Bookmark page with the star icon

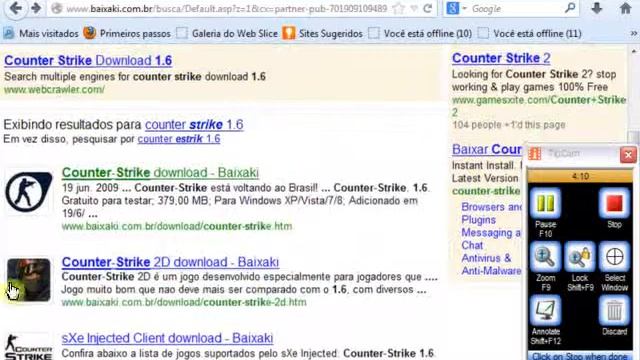click(399, 8)
